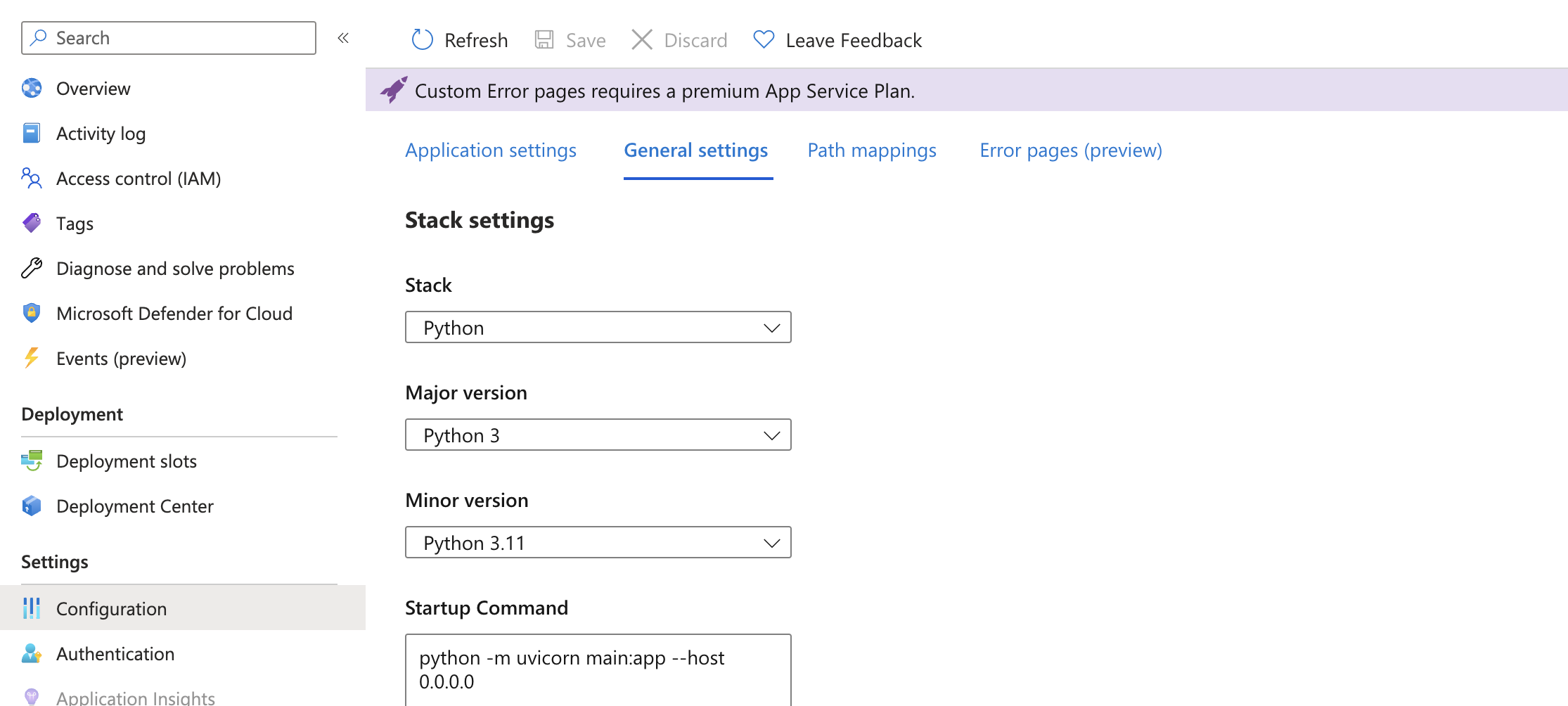Click the Access control people icon
The height and width of the screenshot is (706, 1568).
coord(32,178)
